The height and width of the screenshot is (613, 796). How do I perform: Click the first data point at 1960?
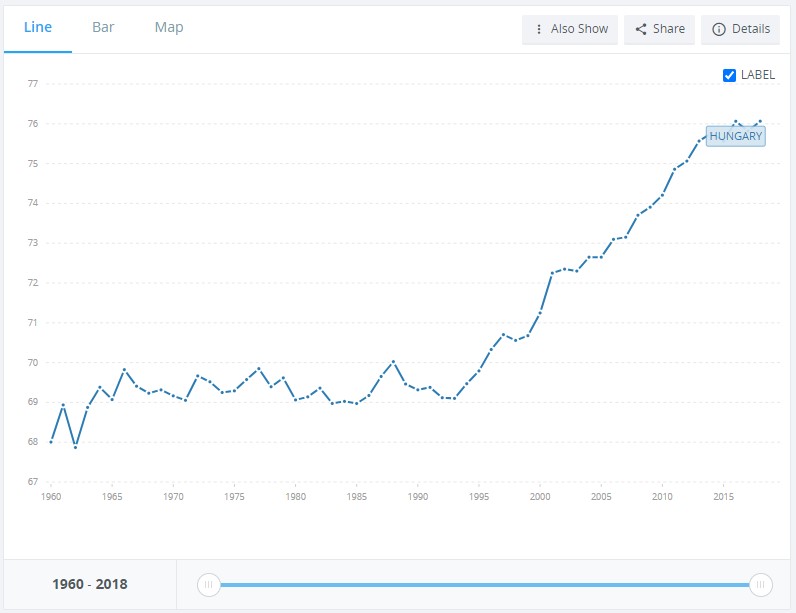pos(51,441)
